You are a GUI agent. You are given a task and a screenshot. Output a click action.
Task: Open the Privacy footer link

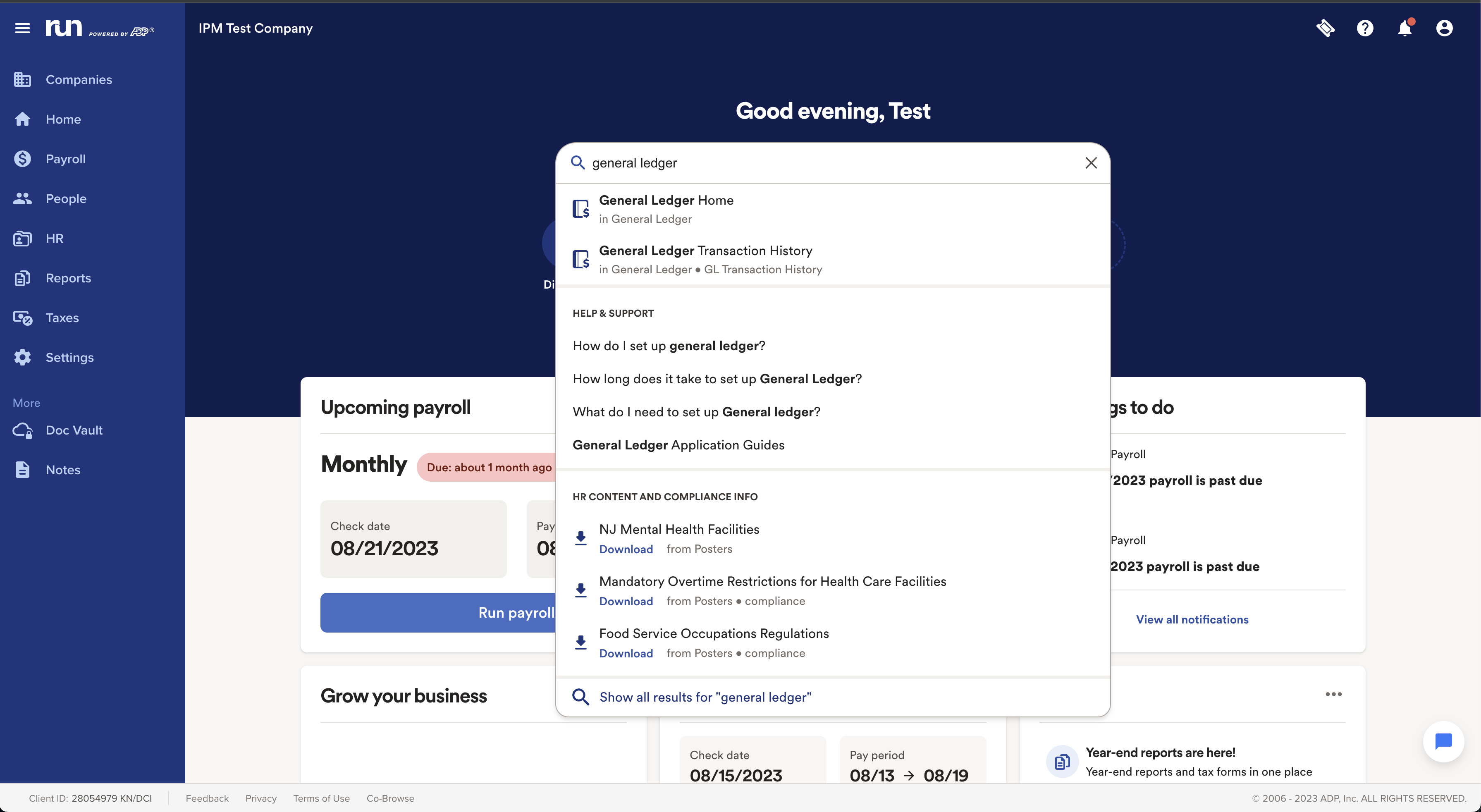[x=261, y=798]
